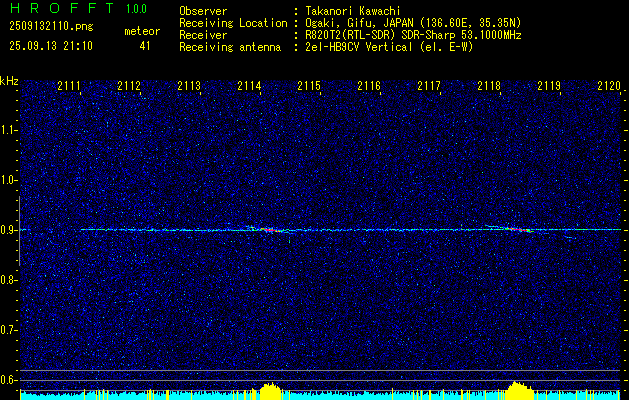
Task: Click the 2119 time axis label
Action: (x=549, y=86)
